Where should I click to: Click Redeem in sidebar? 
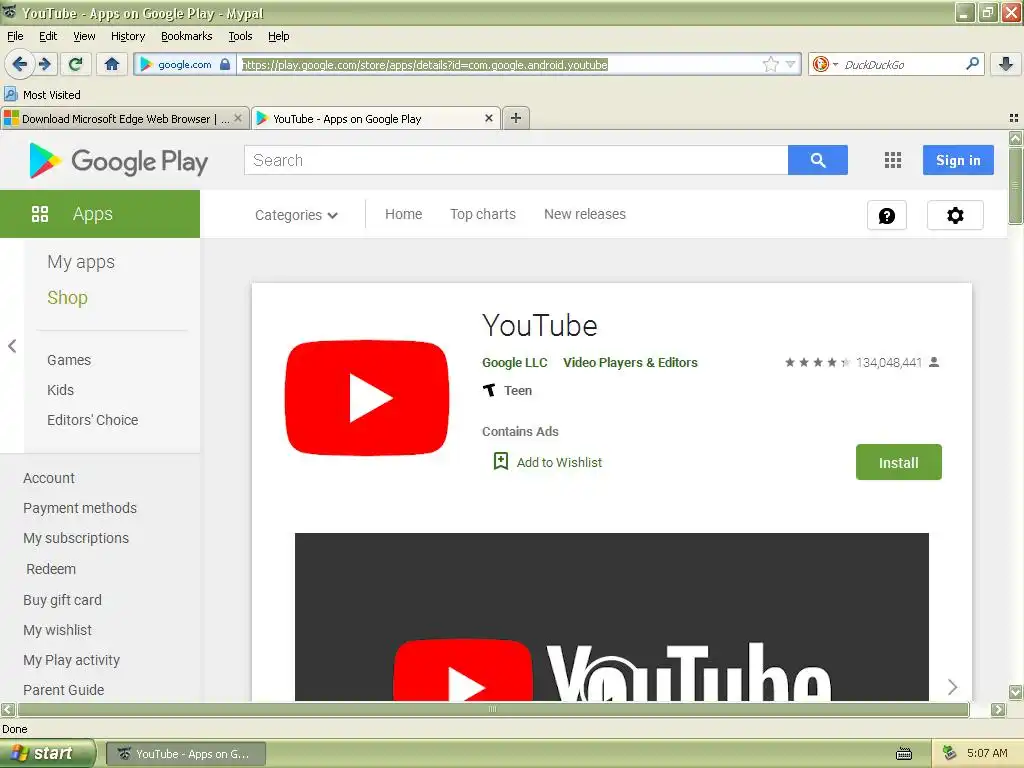click(x=51, y=569)
